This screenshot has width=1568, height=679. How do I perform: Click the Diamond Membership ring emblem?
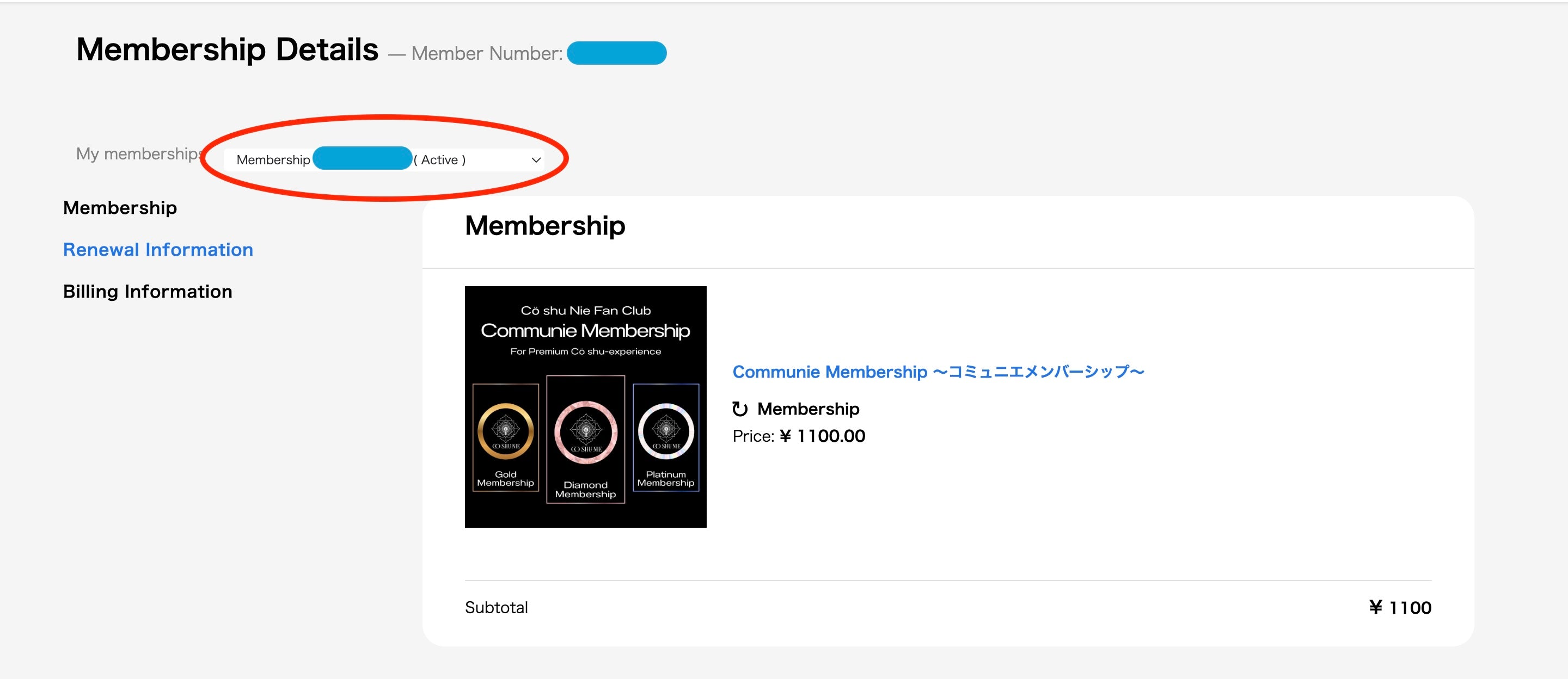[x=586, y=433]
